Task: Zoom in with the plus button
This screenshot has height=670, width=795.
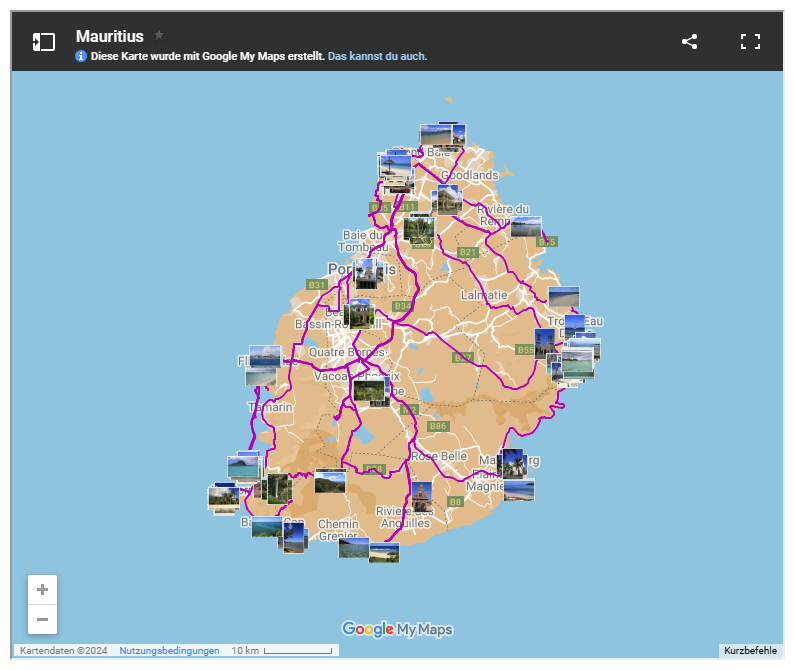Action: (x=42, y=590)
